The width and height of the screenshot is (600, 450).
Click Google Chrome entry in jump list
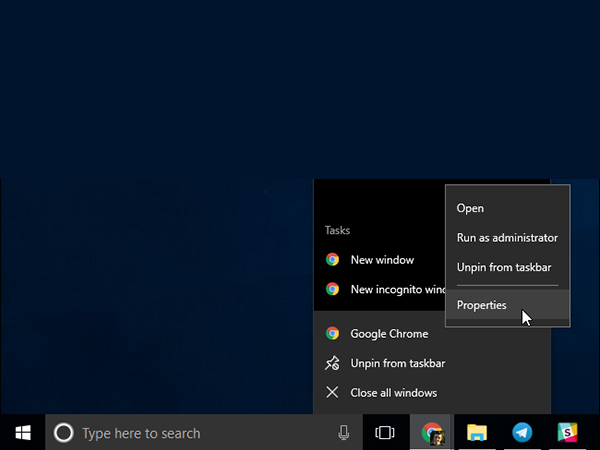point(388,334)
